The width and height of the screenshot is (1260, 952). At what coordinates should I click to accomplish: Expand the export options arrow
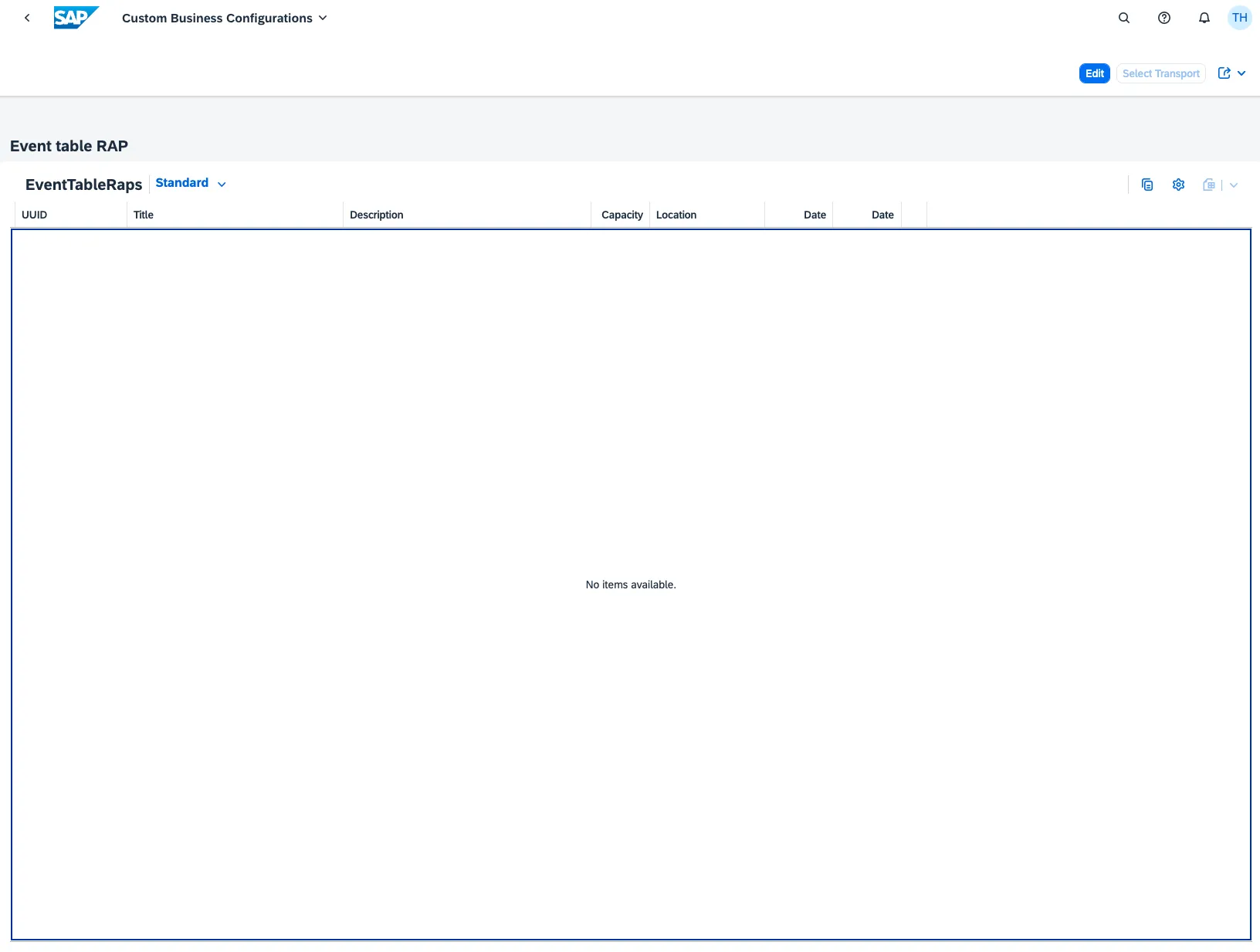(x=1234, y=185)
